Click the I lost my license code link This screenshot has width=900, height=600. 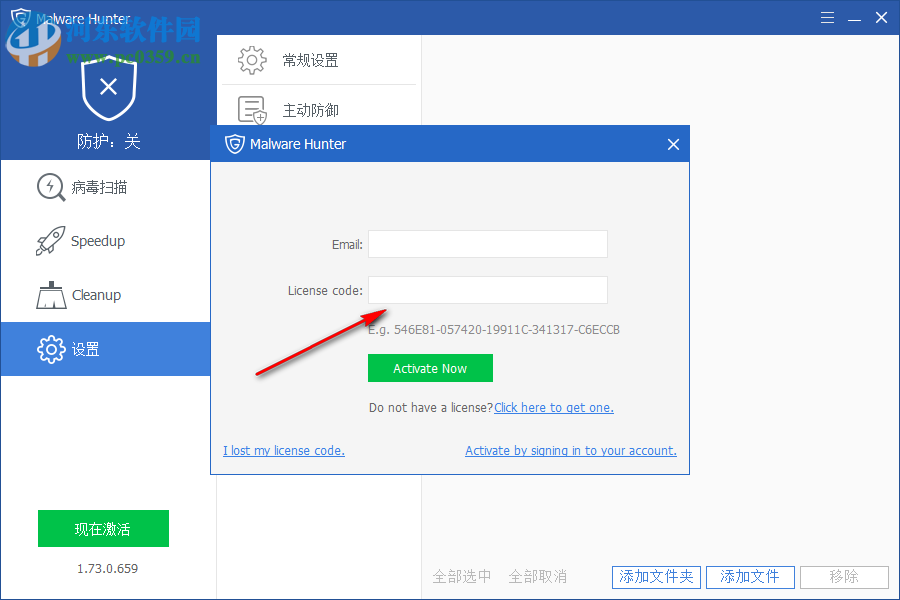pos(283,450)
